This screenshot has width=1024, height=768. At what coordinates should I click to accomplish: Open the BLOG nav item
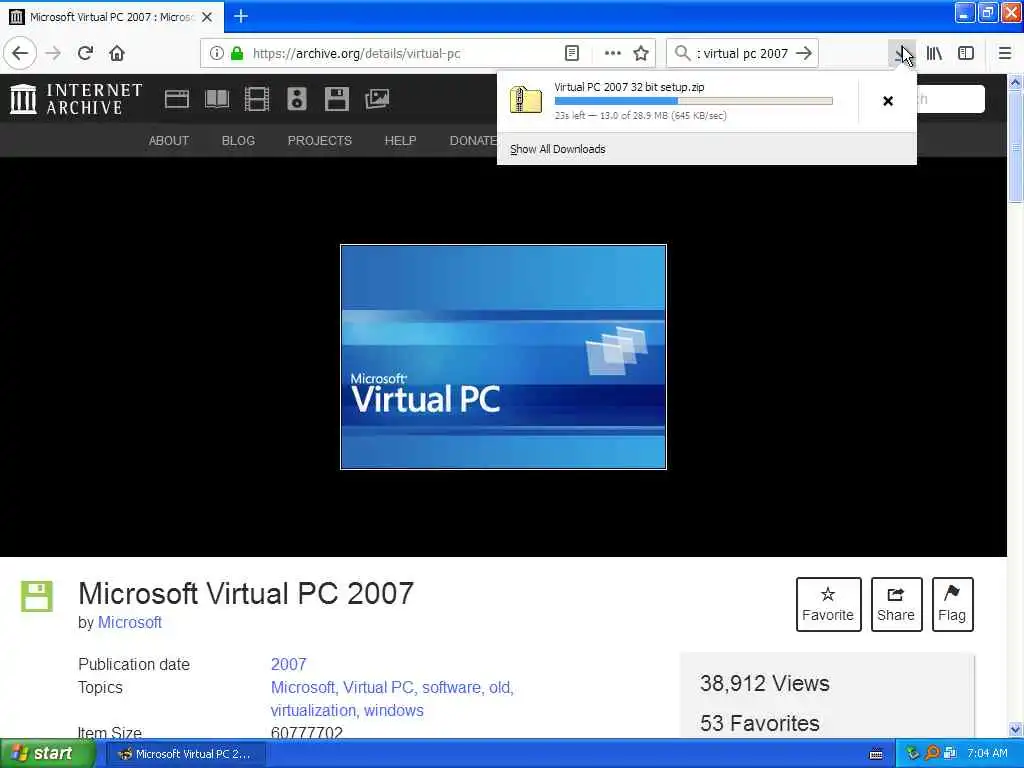[238, 141]
